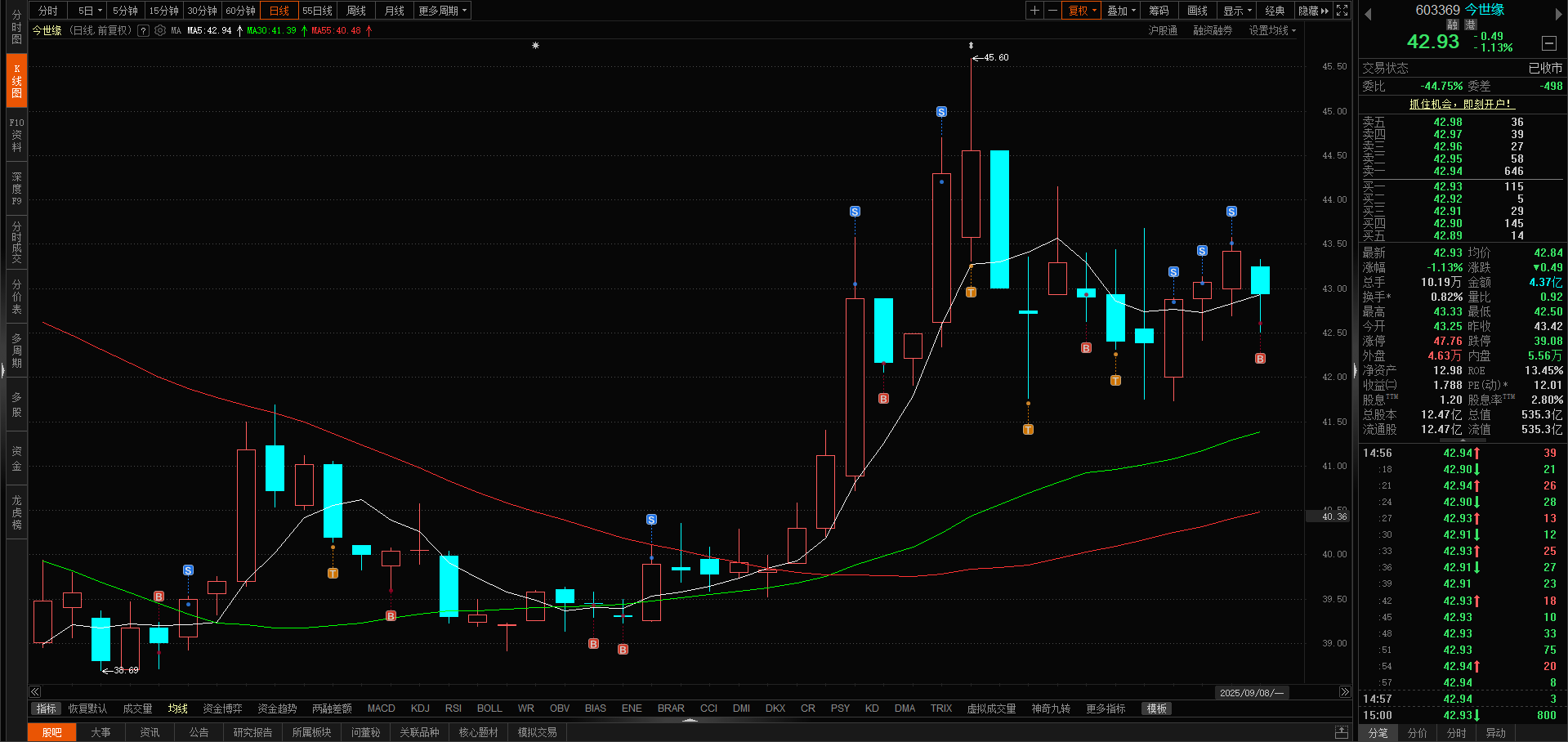Switch to the 周线 period tab
The height and width of the screenshot is (742, 1568).
[356, 11]
